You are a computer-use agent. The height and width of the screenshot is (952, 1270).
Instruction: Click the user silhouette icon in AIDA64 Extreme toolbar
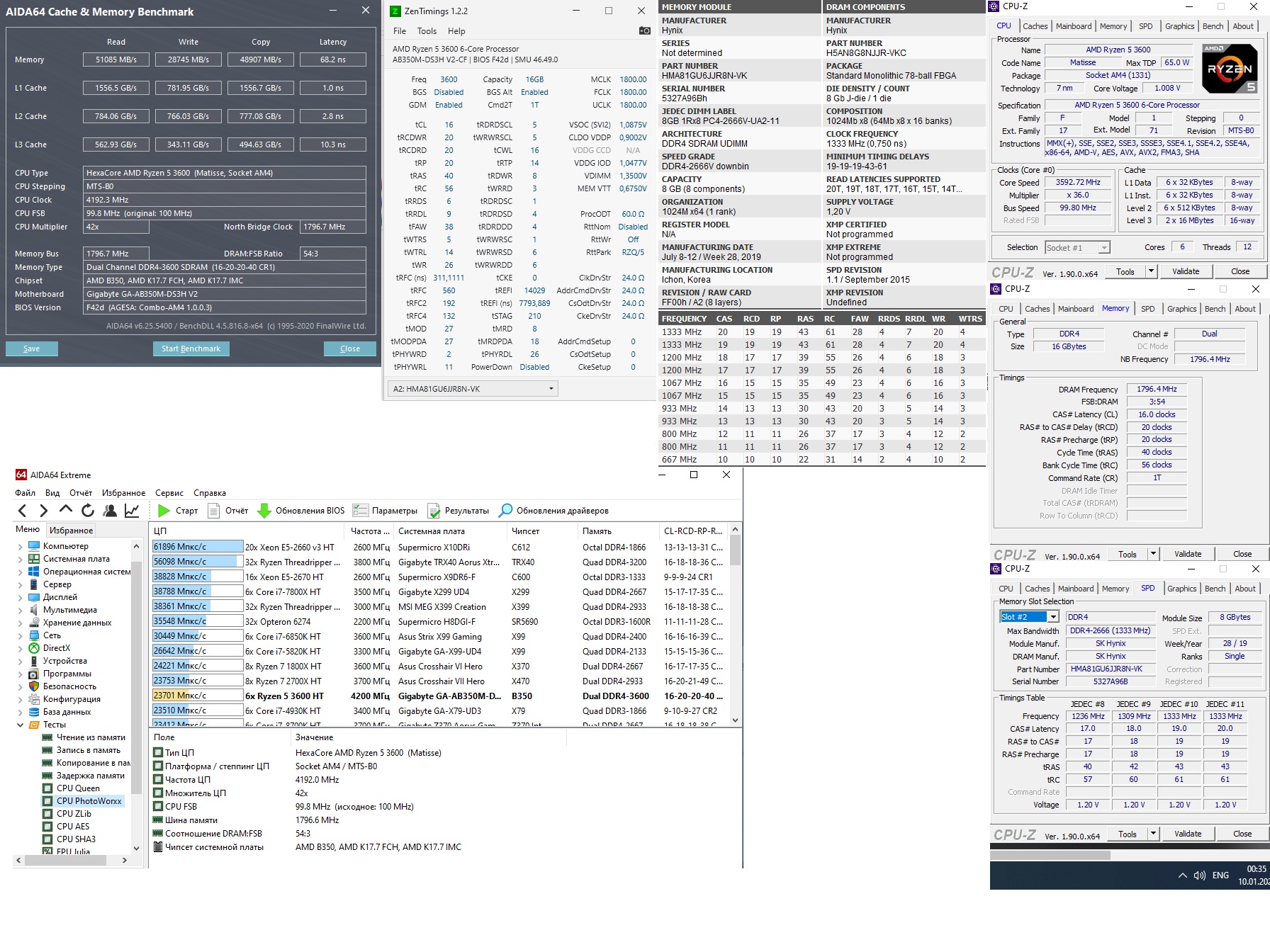pos(110,511)
